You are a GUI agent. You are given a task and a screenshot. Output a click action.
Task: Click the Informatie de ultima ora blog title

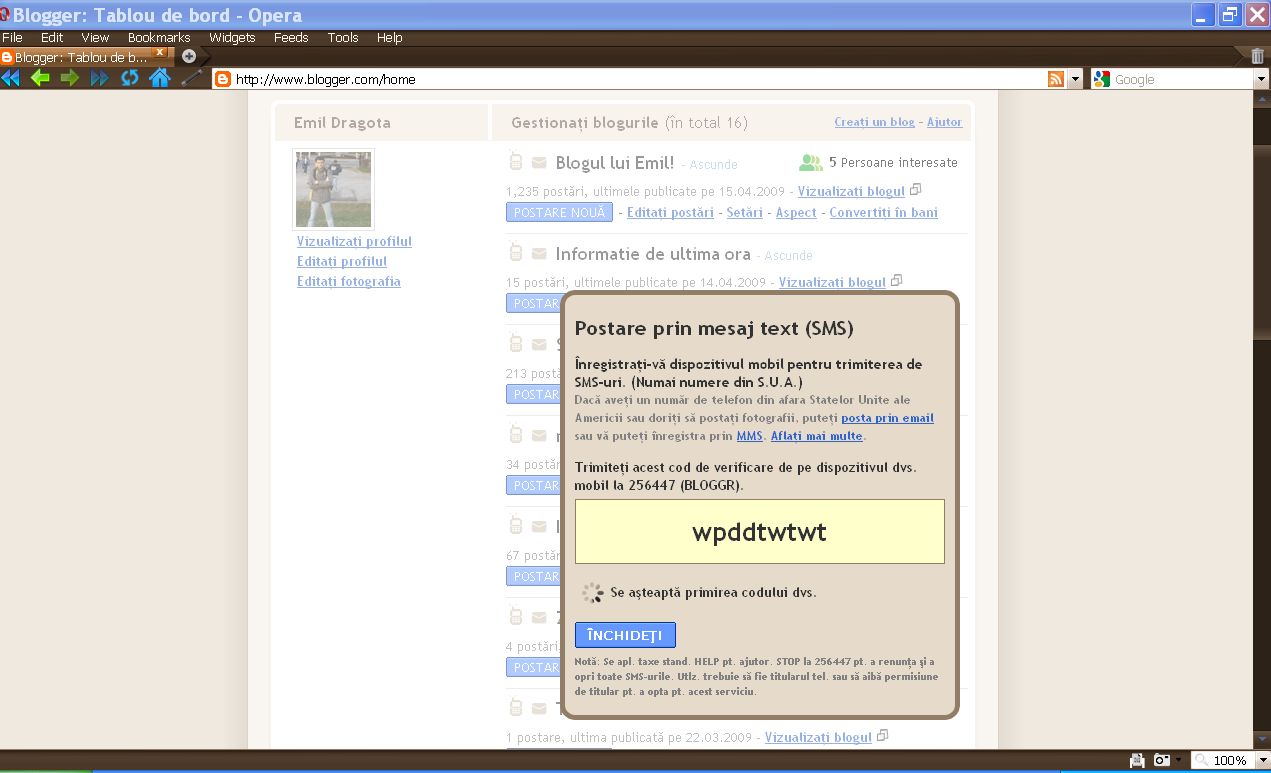tap(653, 254)
